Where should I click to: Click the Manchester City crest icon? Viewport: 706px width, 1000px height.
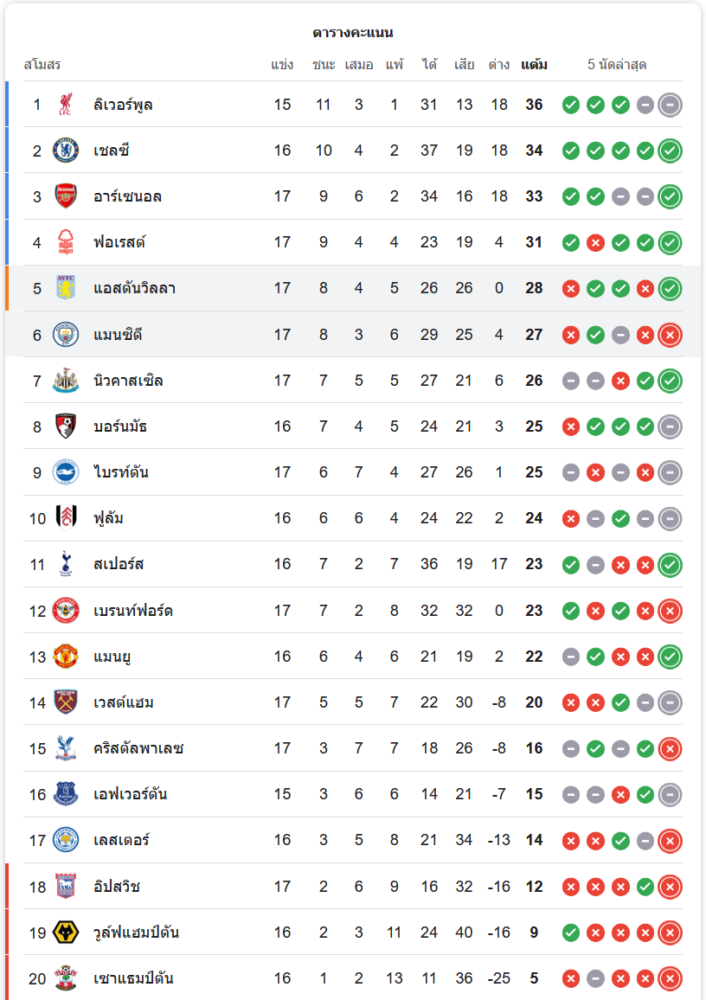[x=66, y=334]
